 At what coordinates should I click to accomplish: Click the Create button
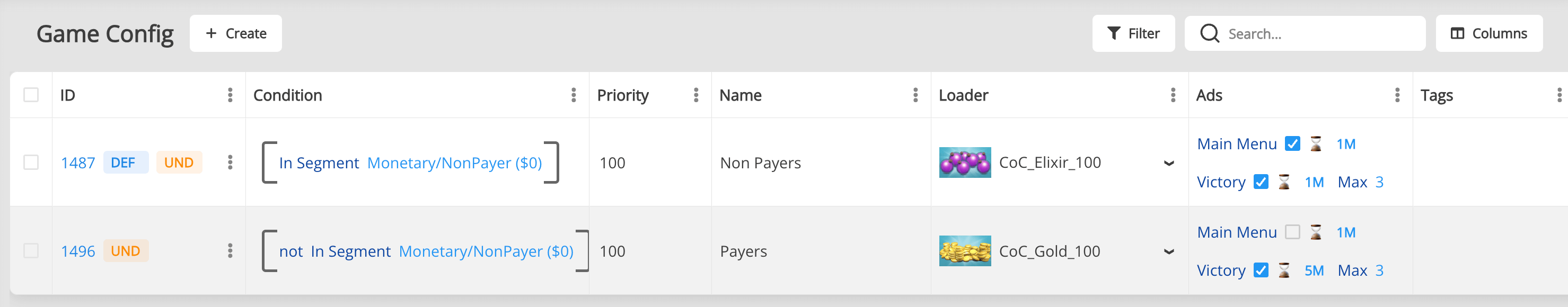(x=235, y=33)
